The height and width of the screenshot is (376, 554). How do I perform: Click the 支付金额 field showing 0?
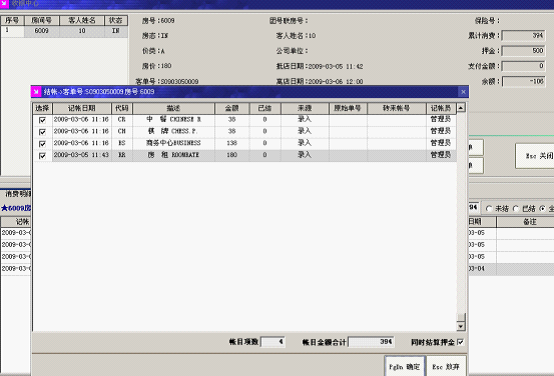tap(524, 66)
